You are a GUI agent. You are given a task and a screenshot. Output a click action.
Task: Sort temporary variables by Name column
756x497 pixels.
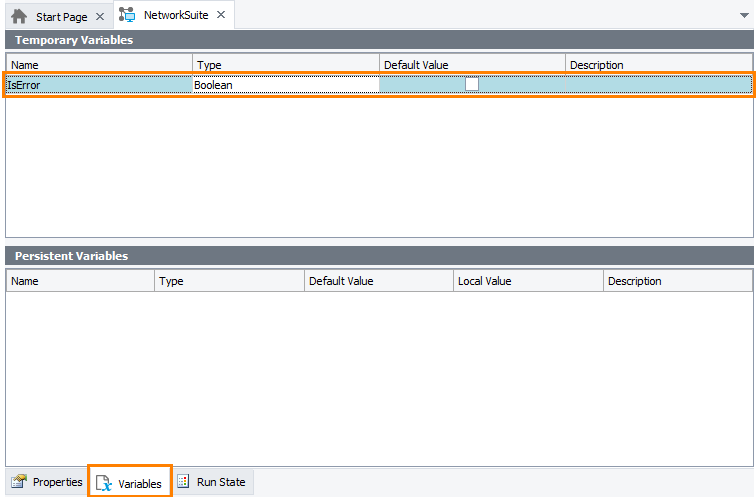98,65
